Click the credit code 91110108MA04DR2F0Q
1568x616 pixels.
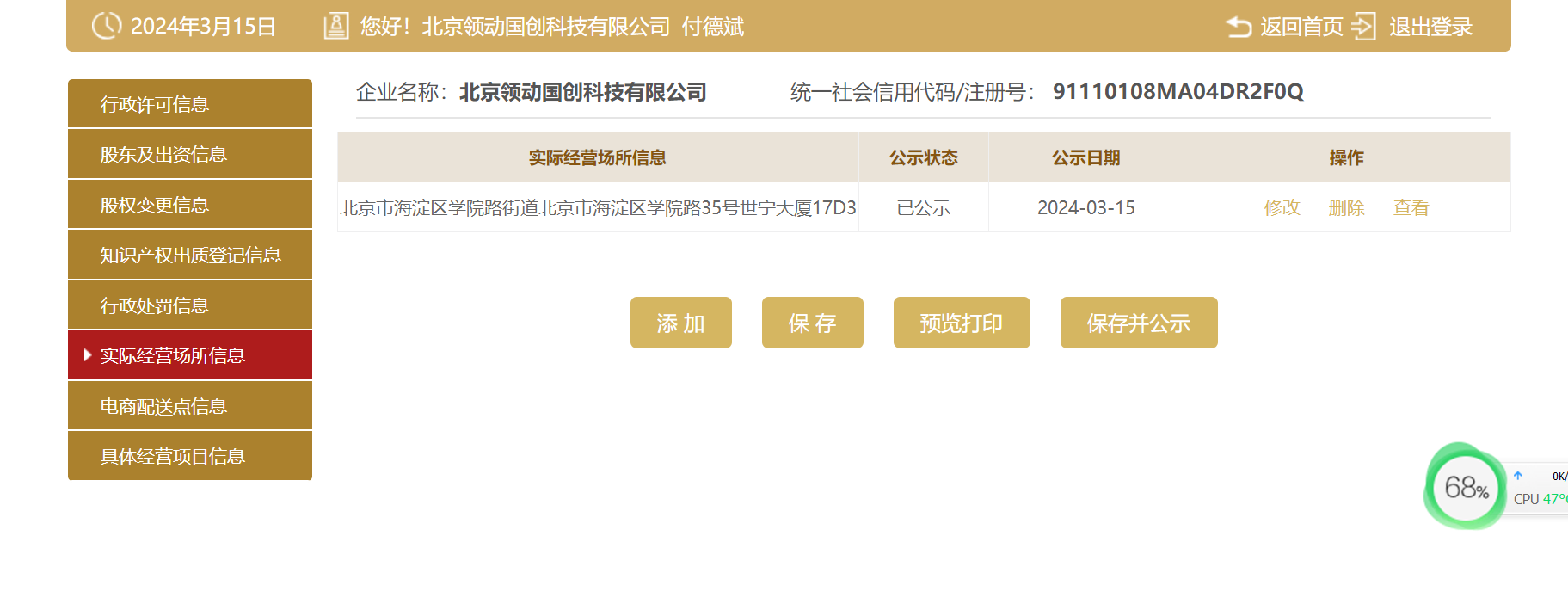pyautogui.click(x=1178, y=91)
